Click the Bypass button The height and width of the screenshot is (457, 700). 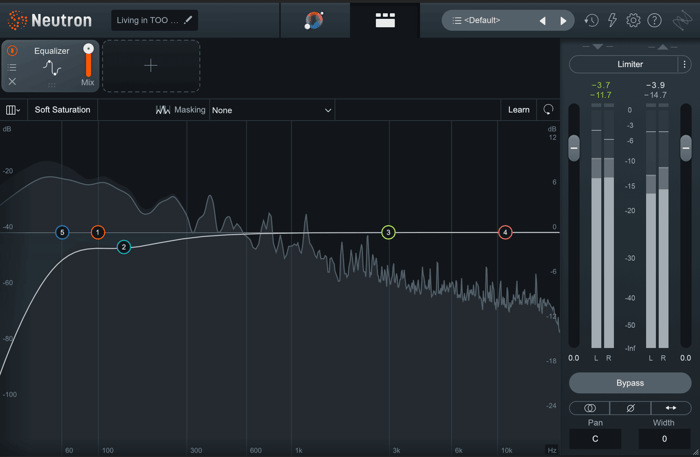[630, 383]
